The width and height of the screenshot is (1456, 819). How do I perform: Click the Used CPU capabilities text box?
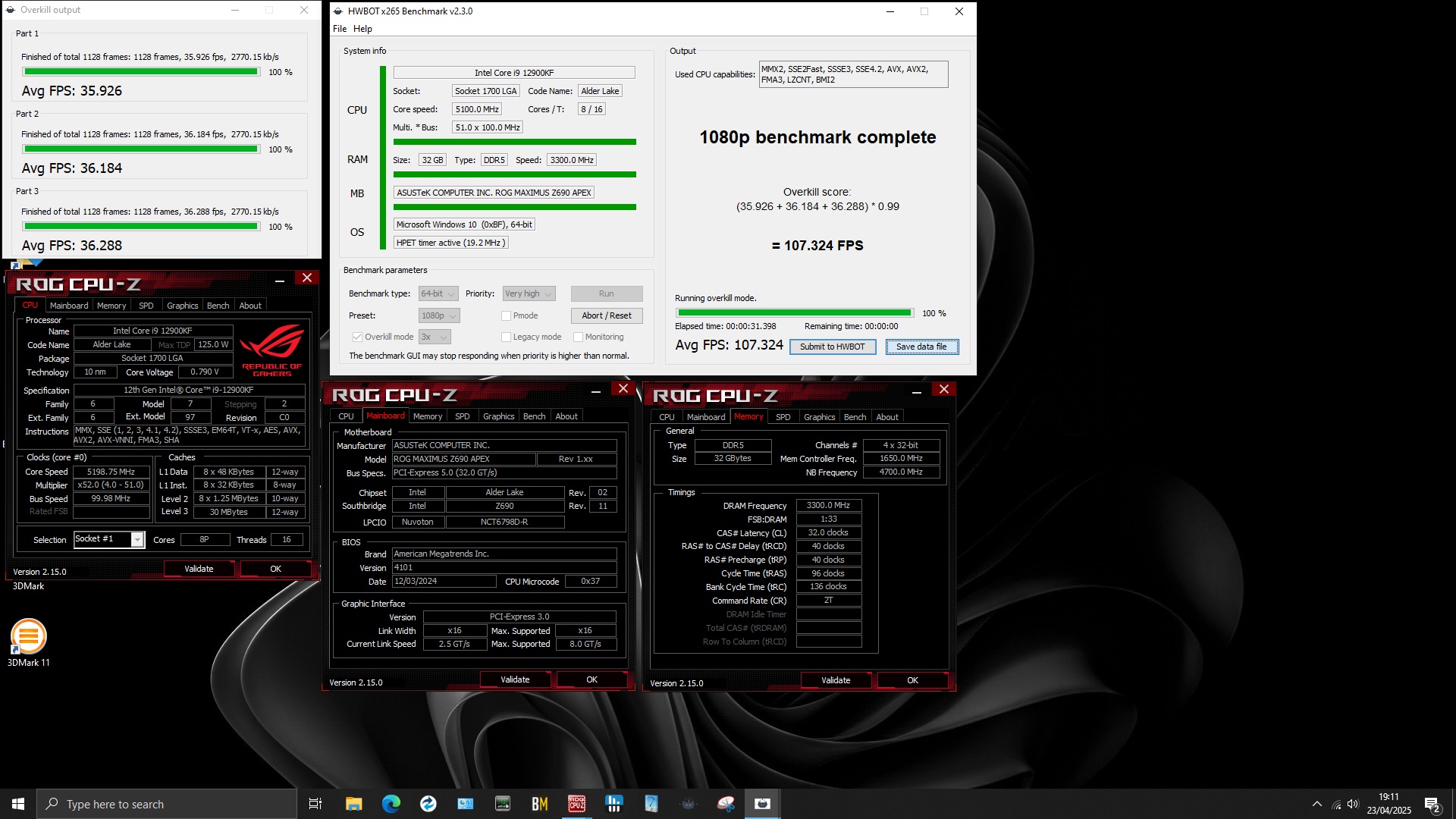853,74
